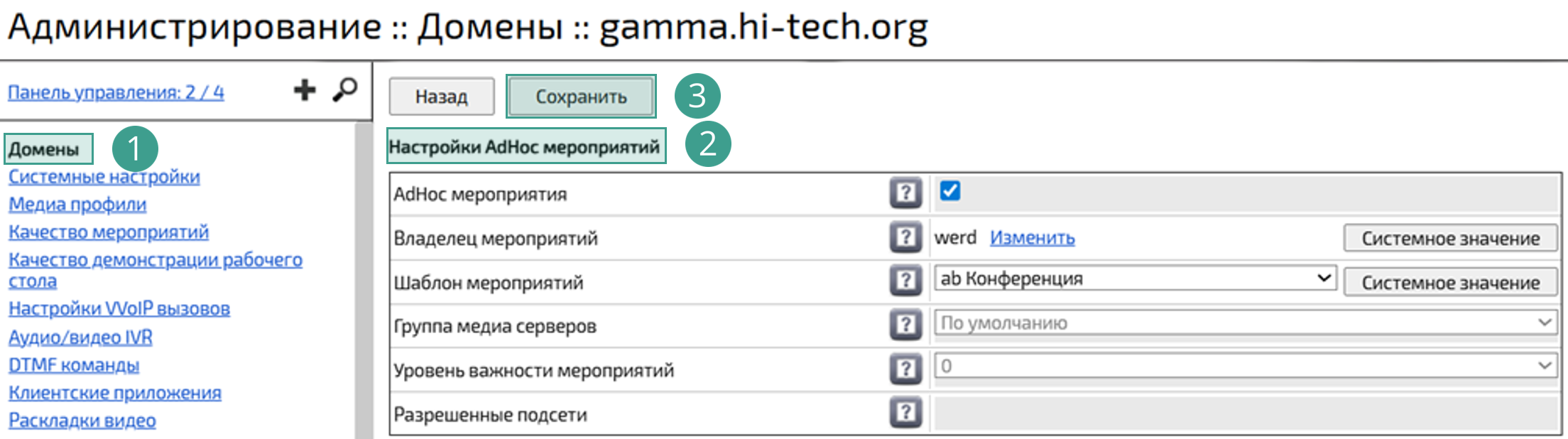
Task: Click the Изменить link next to werd
Action: [x=1032, y=238]
